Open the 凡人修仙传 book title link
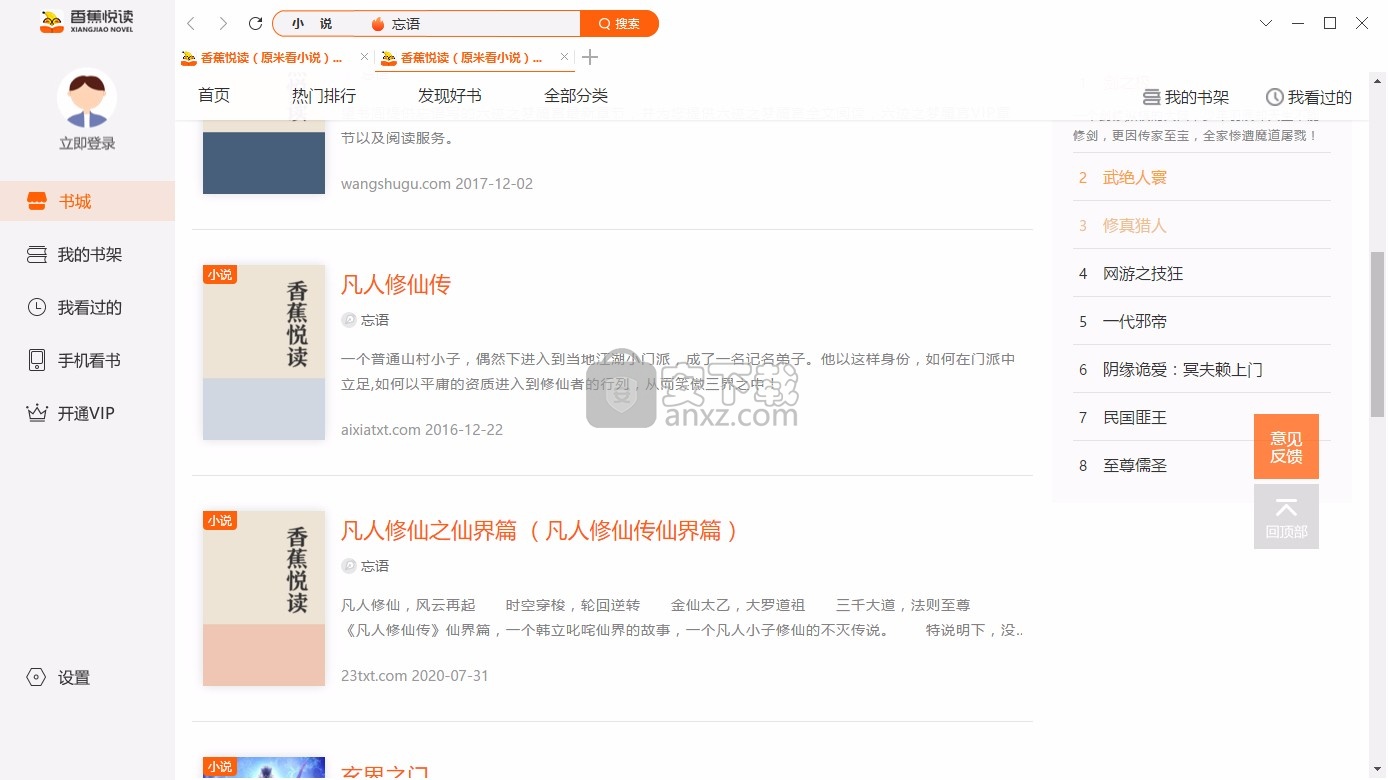Image resolution: width=1388 pixels, height=780 pixels. [396, 284]
